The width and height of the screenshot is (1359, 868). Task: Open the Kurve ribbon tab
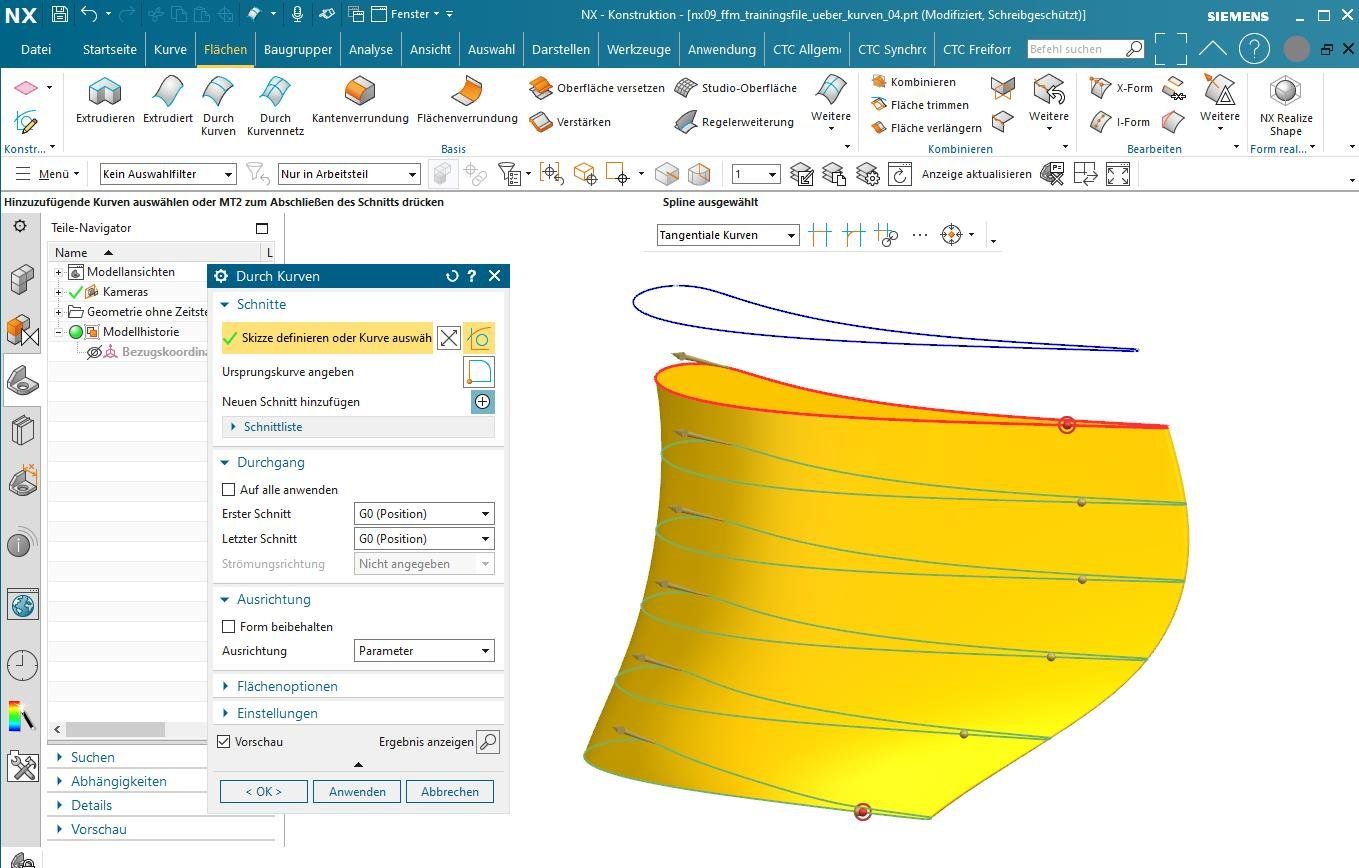tap(170, 49)
